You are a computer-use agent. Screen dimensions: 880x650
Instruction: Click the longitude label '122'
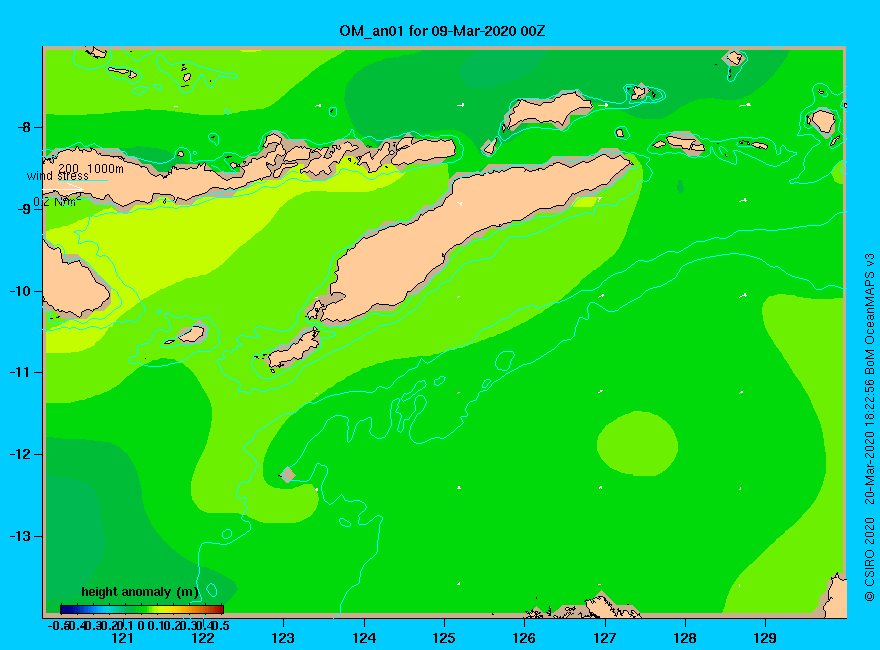pyautogui.click(x=203, y=638)
